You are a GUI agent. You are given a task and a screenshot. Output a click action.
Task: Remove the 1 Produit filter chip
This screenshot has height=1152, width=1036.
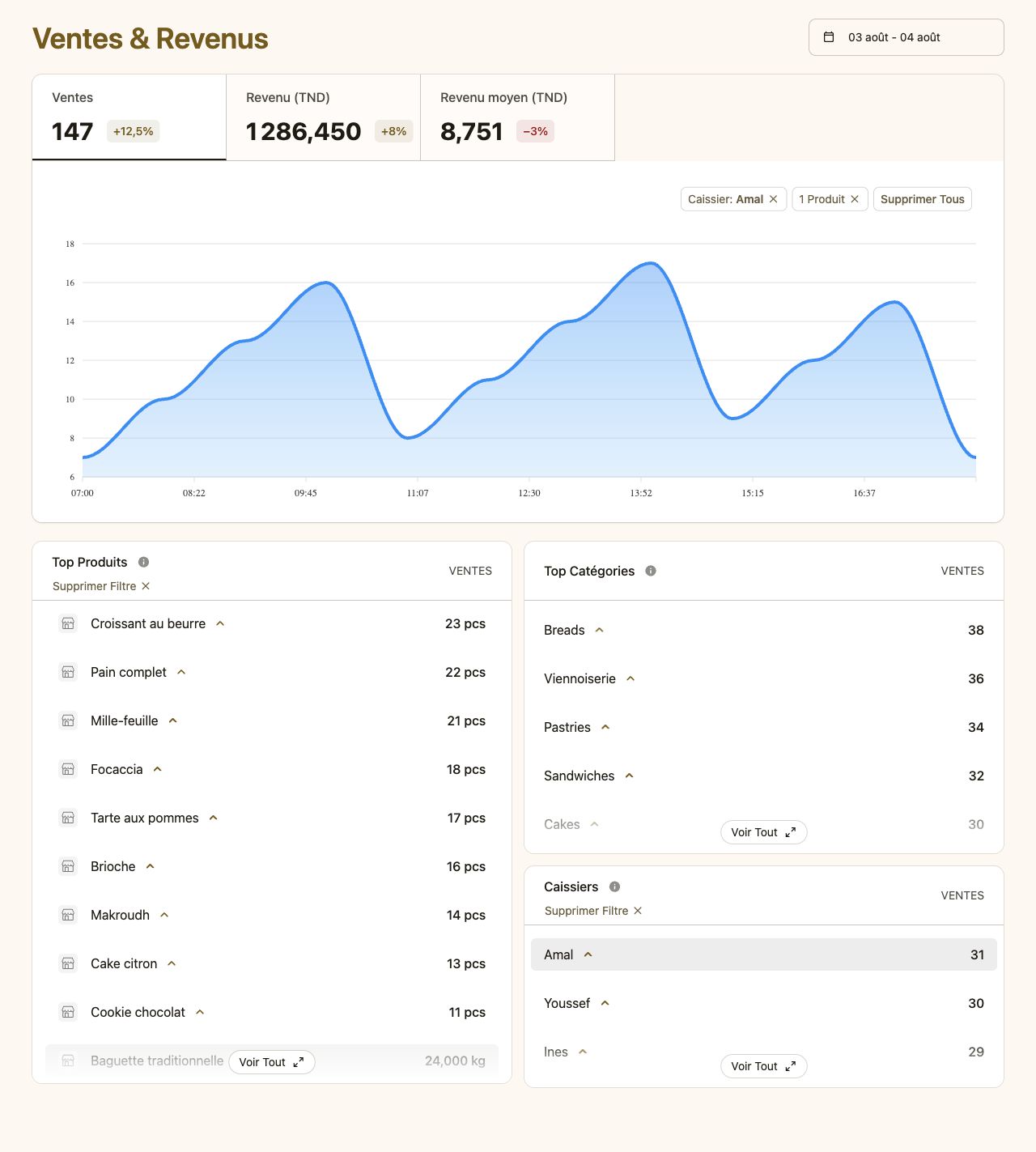[x=855, y=199]
